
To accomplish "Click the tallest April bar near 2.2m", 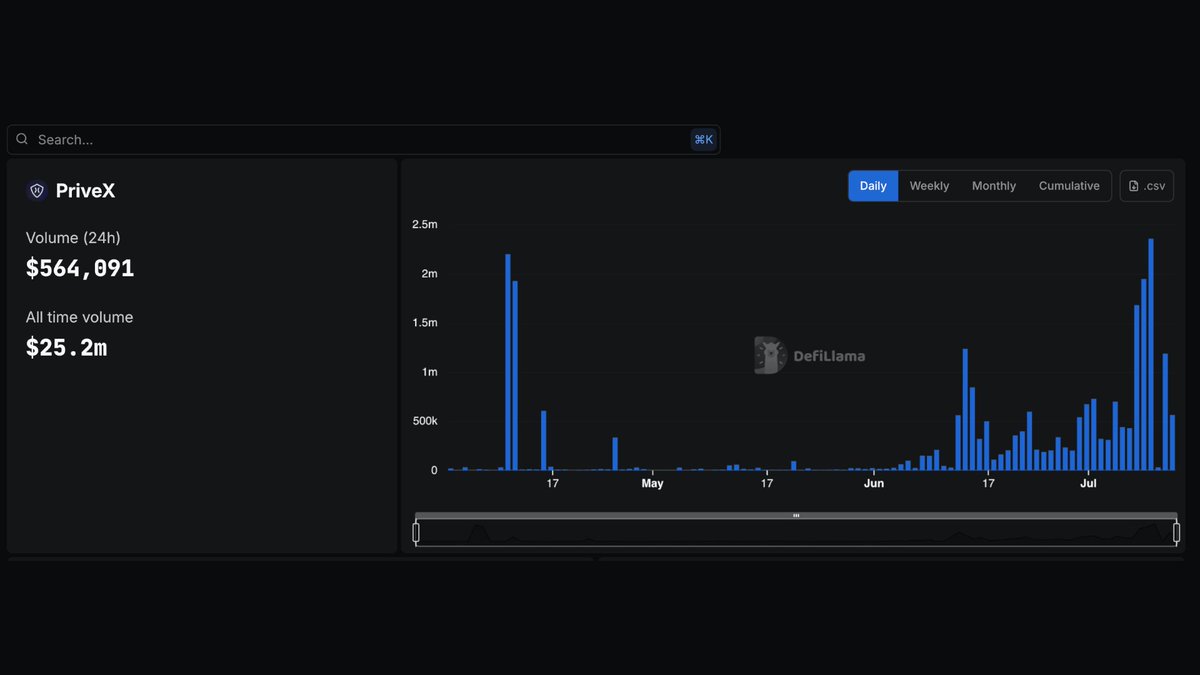I will [508, 362].
